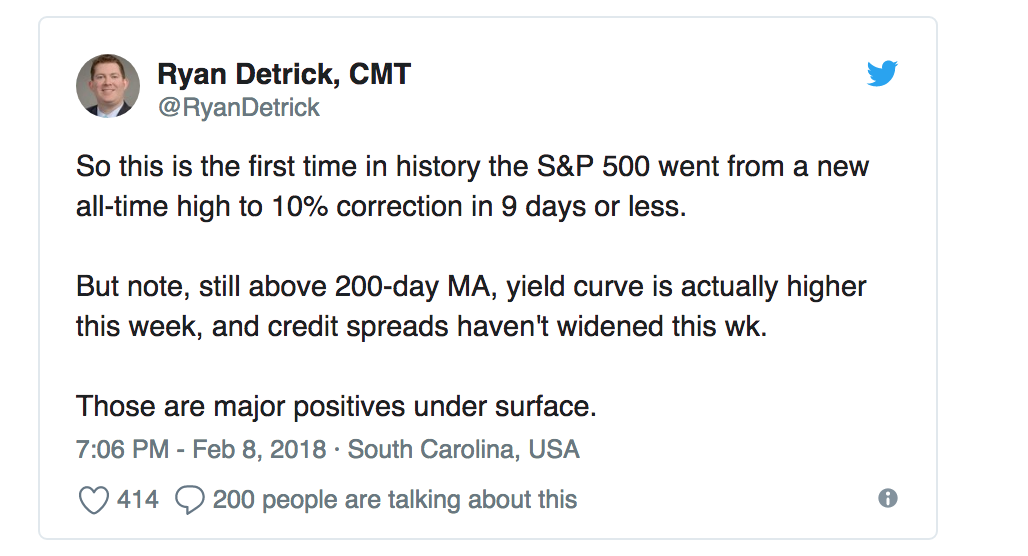1028x556 pixels.
Task: Open the @RyanDetrick handle link
Action: point(239,108)
